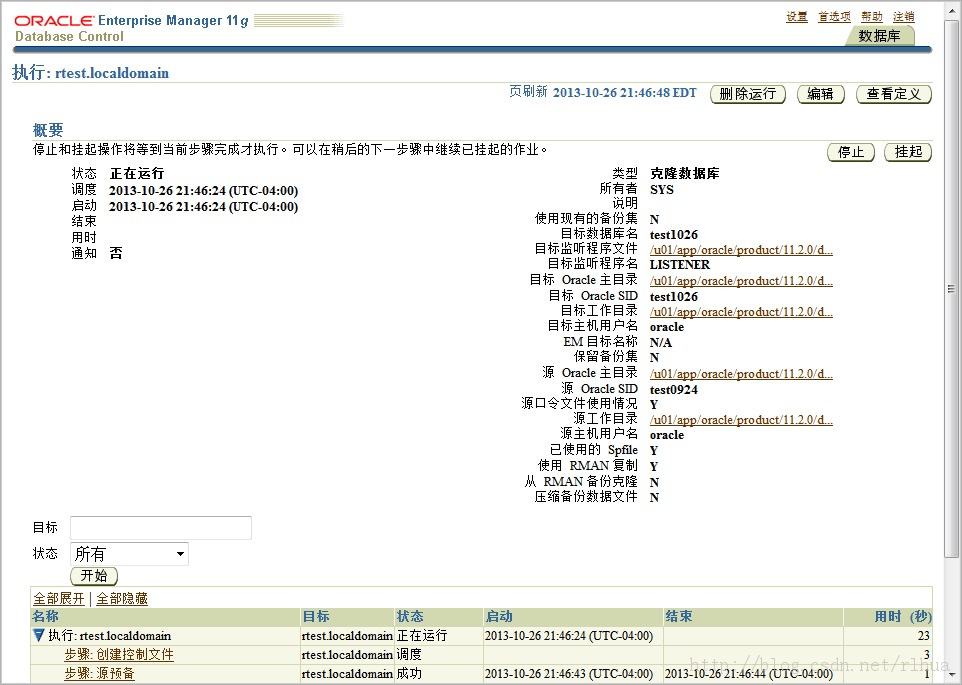Click the 挂起 button
962x685 pixels.
coord(908,152)
